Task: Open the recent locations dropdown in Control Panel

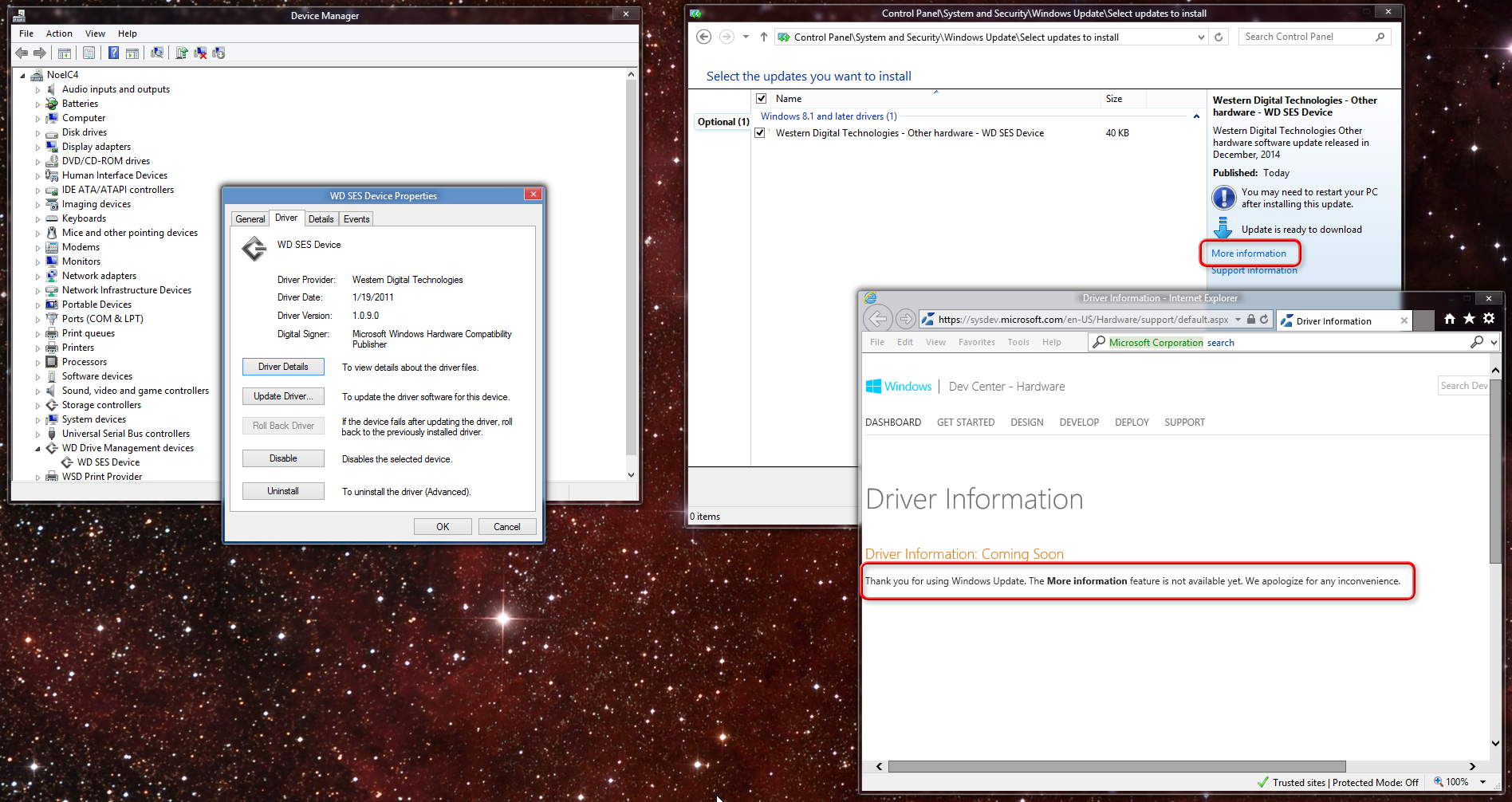Action: (x=746, y=37)
